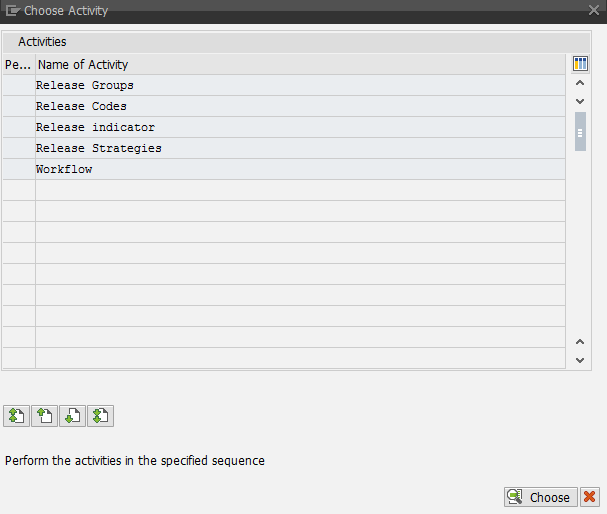Click the Pe... column header
The height and width of the screenshot is (514, 607).
pyautogui.click(x=18, y=64)
